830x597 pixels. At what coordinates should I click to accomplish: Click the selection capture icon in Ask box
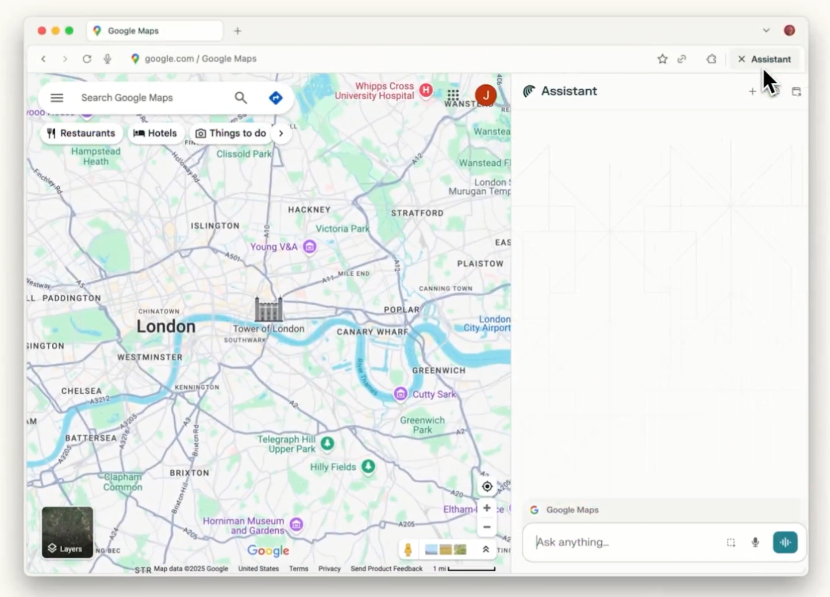point(731,542)
